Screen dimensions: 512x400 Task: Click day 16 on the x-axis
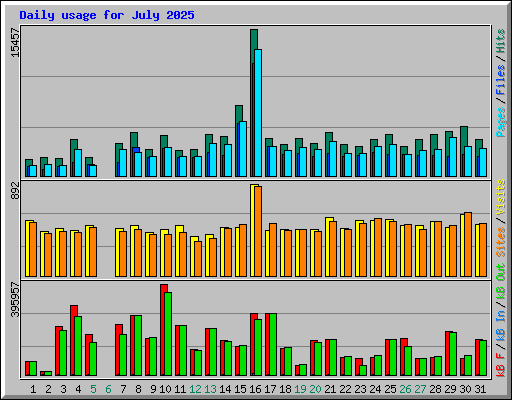coord(255,389)
